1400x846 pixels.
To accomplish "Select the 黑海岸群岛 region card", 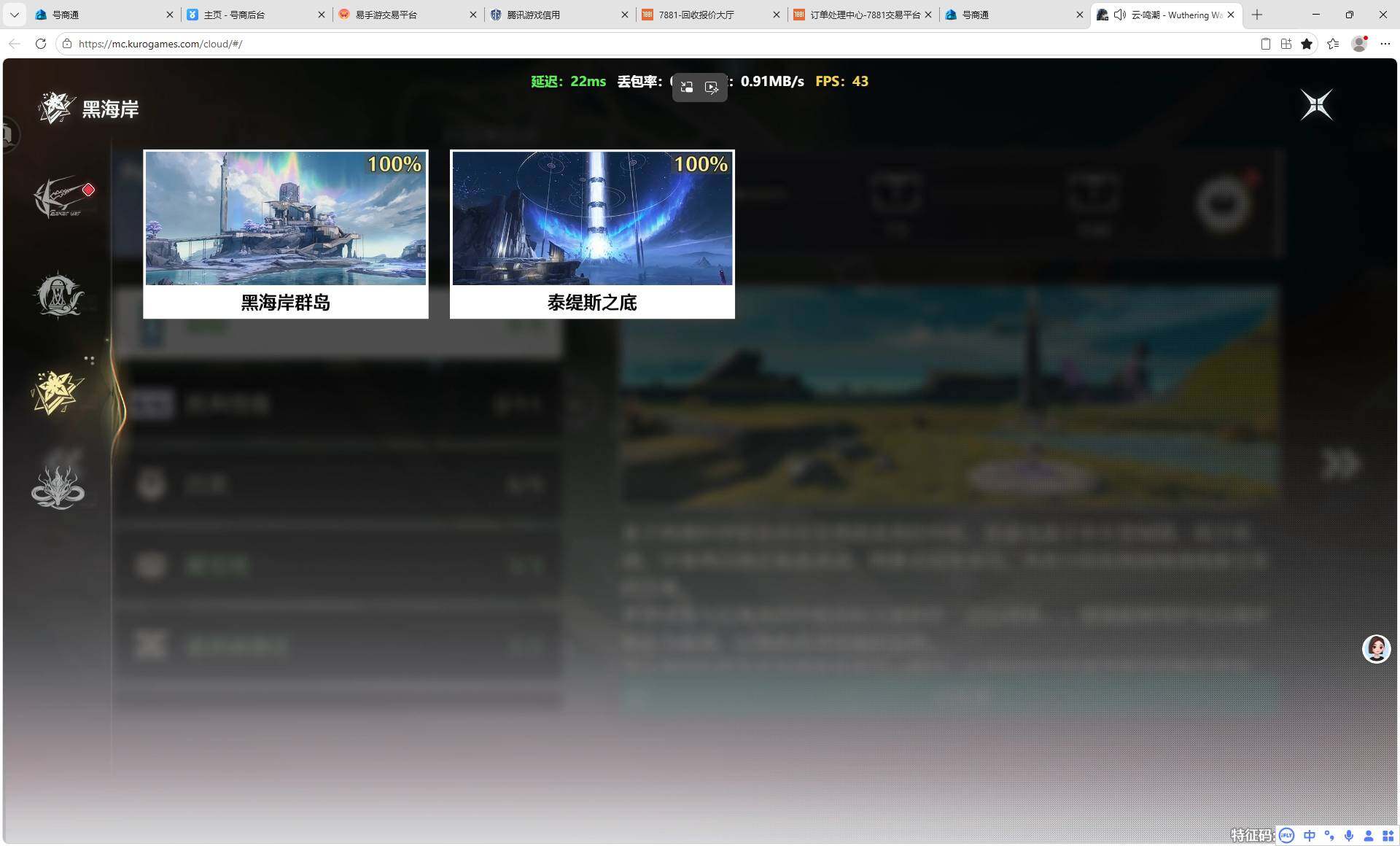I will (x=286, y=234).
